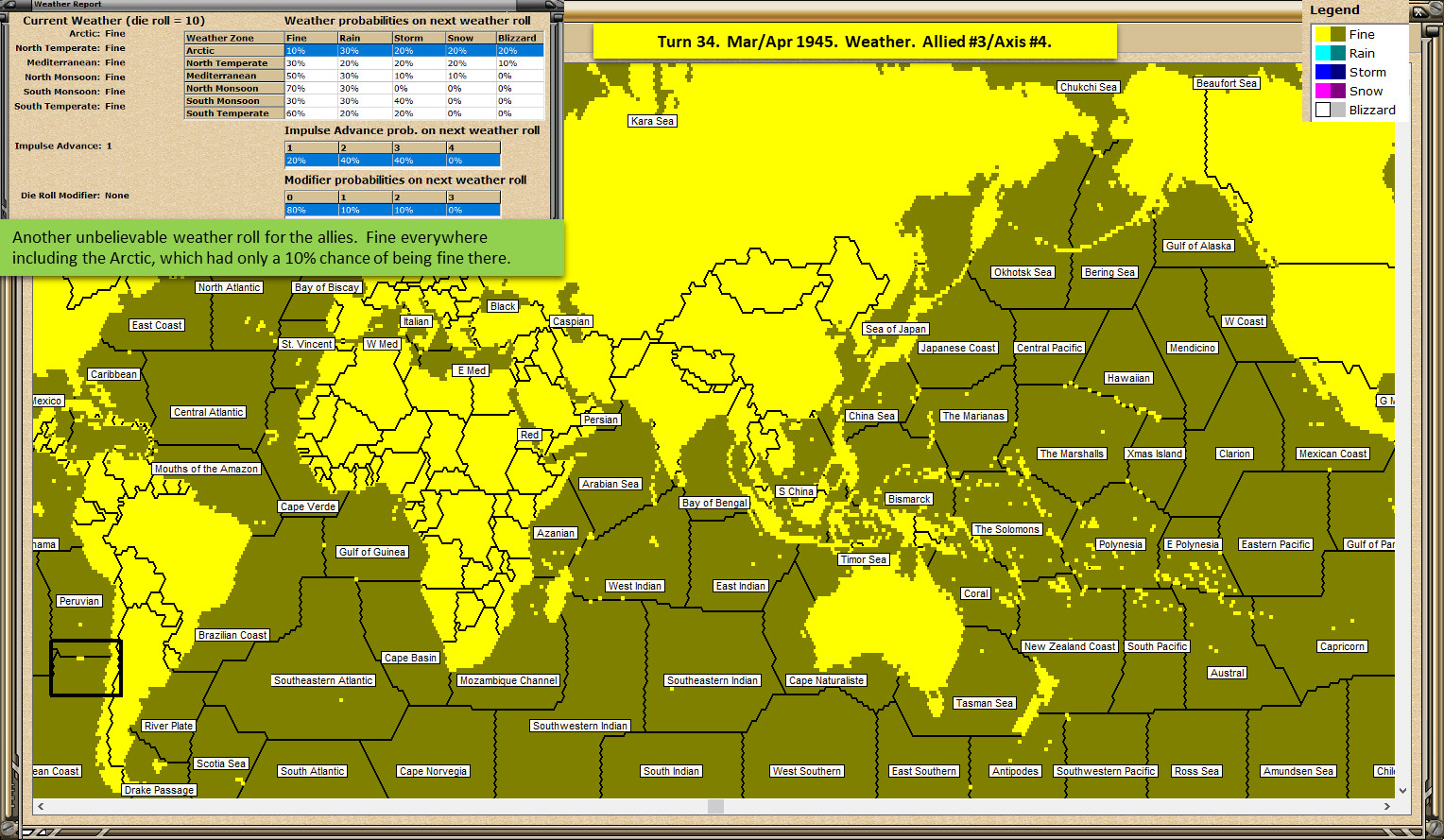Click the dark teal Rain legend swatch

click(x=1338, y=53)
